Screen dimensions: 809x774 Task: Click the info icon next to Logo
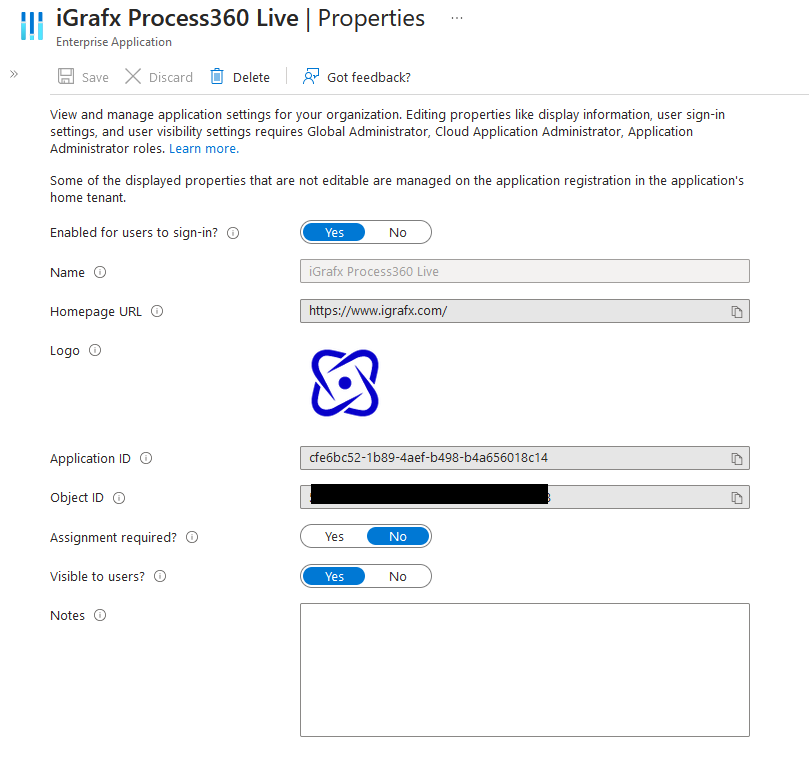tap(94, 350)
